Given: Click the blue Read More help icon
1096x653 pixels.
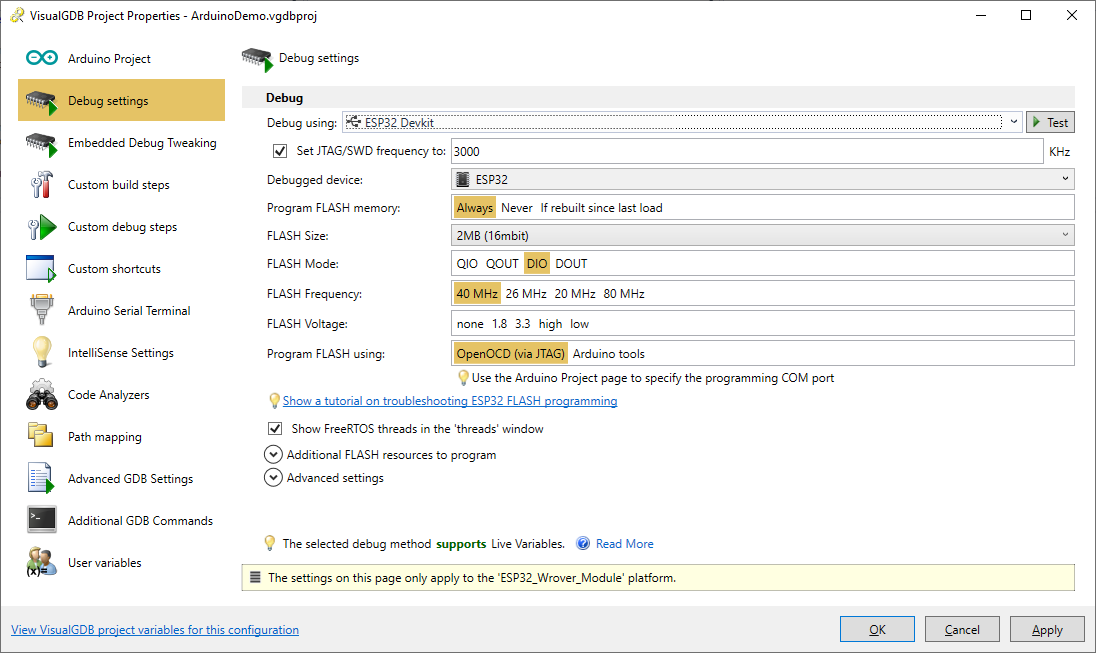Looking at the screenshot, I should click(x=583, y=543).
